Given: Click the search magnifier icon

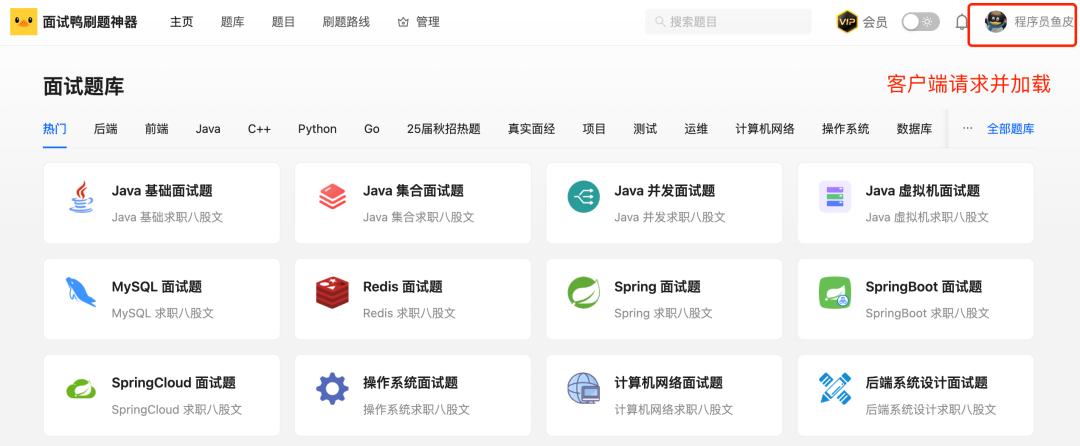Looking at the screenshot, I should coord(661,22).
